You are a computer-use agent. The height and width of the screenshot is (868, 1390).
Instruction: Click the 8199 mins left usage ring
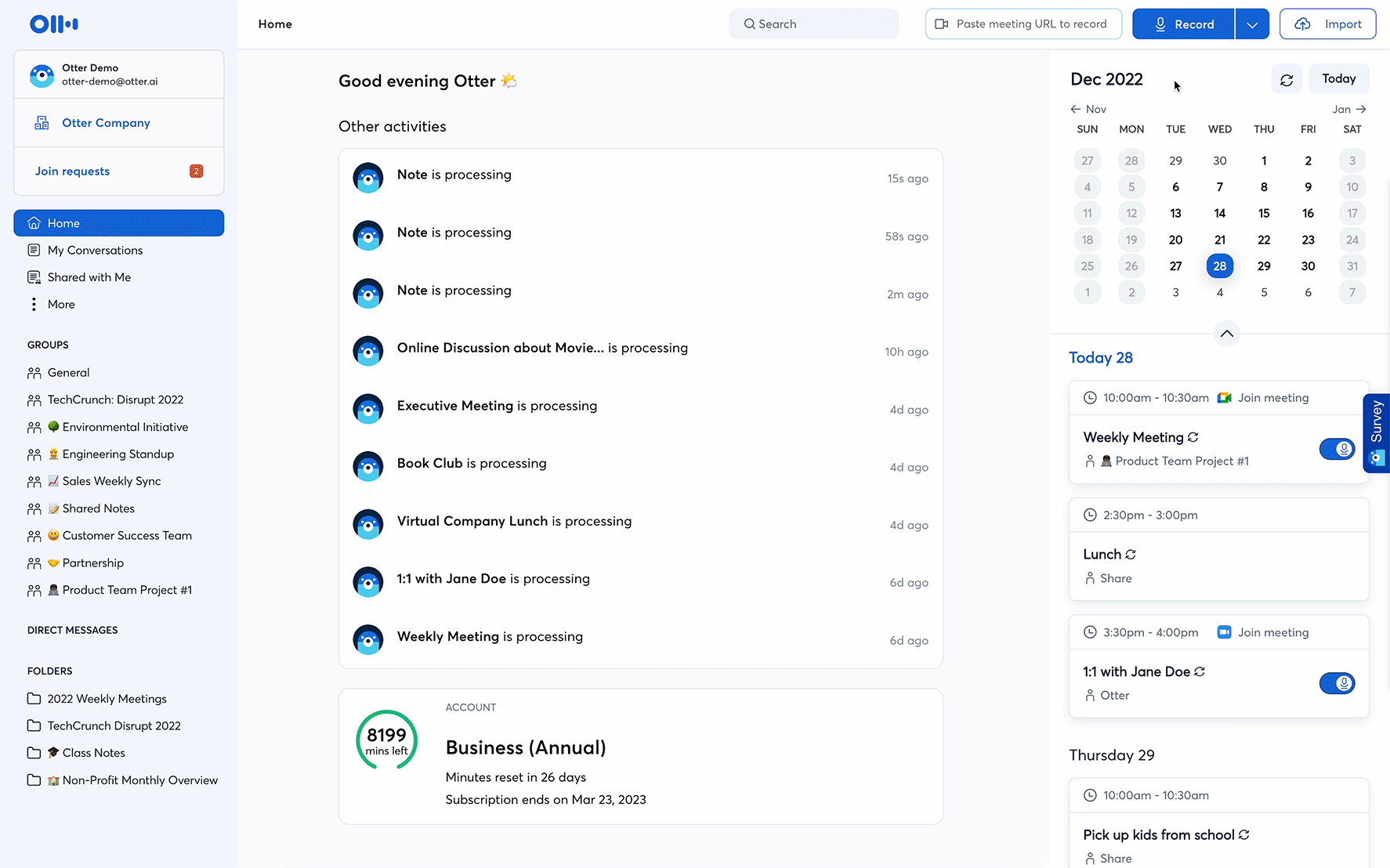386,740
